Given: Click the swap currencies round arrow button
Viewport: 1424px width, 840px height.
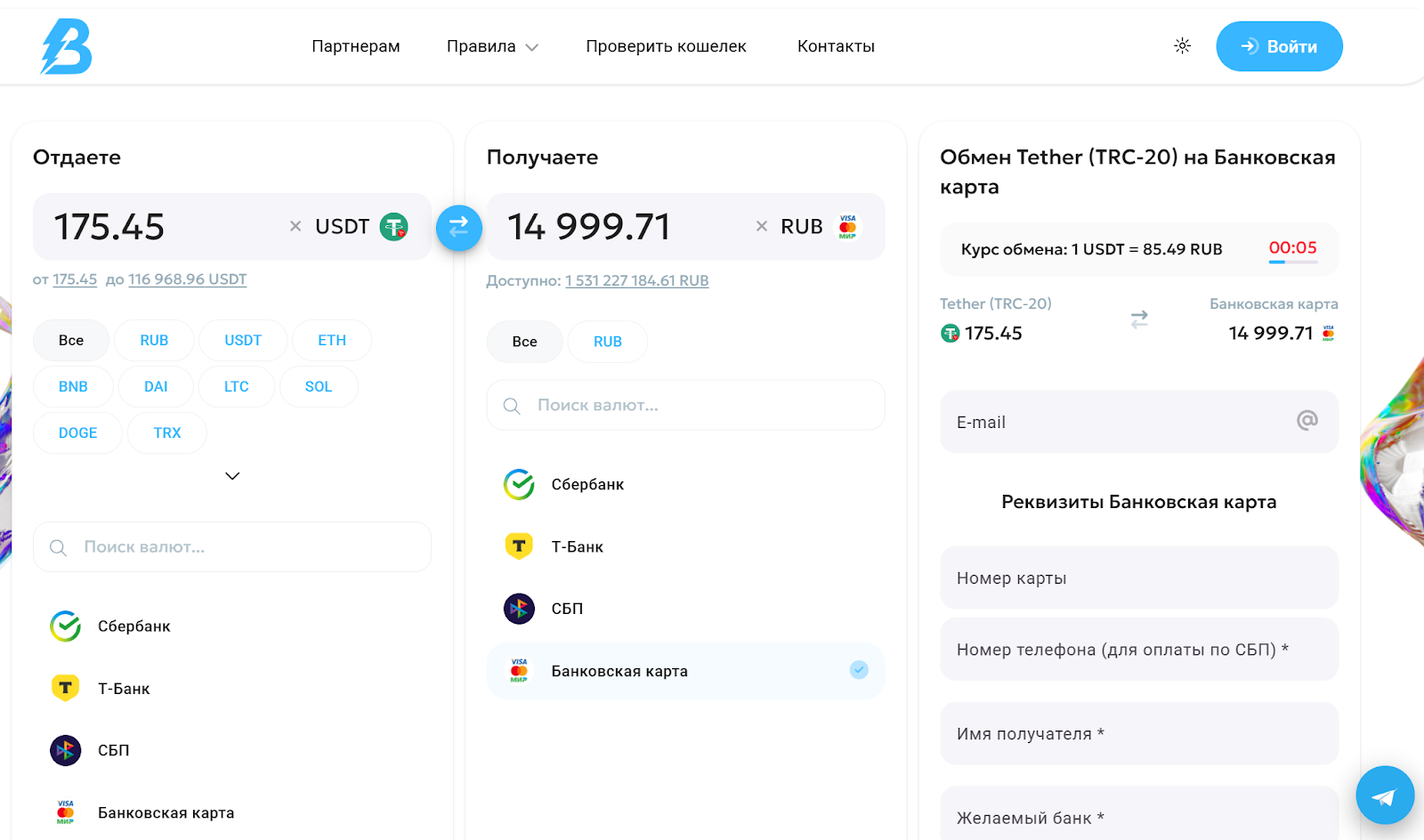Looking at the screenshot, I should (458, 228).
